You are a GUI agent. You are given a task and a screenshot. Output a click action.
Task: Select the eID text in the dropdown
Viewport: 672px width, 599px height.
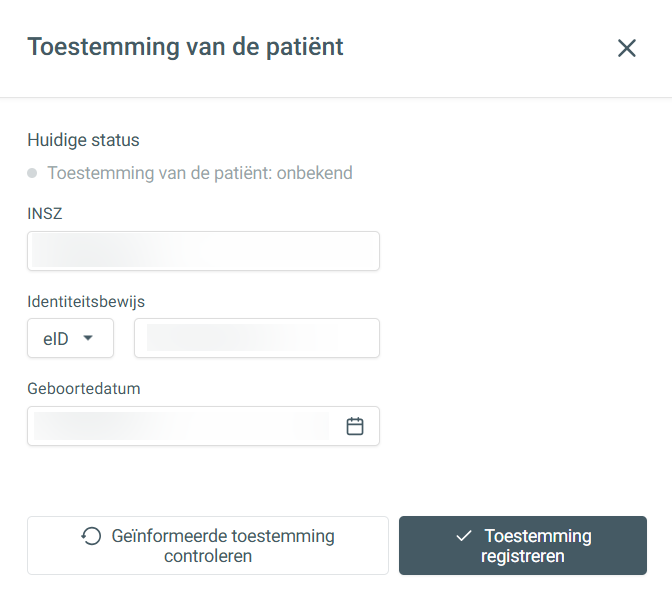point(56,339)
